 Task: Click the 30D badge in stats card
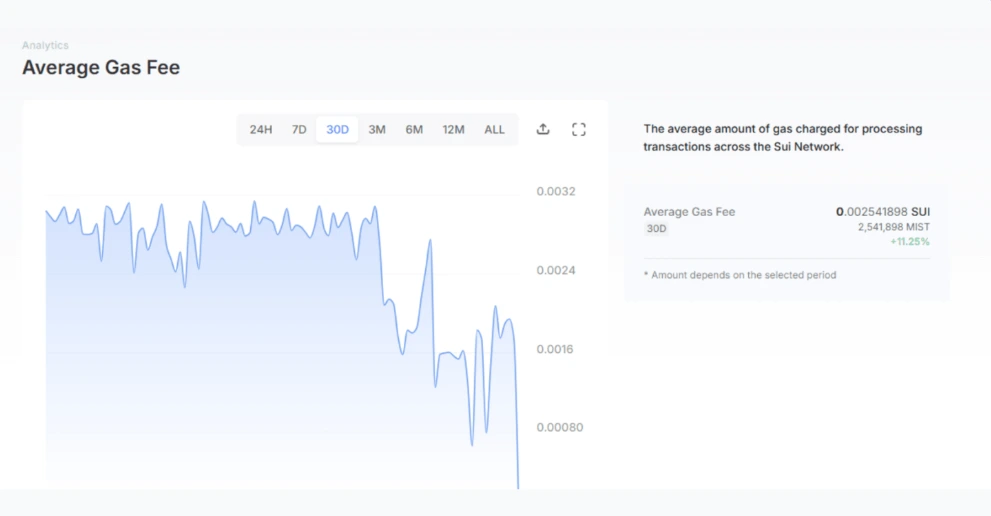656,229
